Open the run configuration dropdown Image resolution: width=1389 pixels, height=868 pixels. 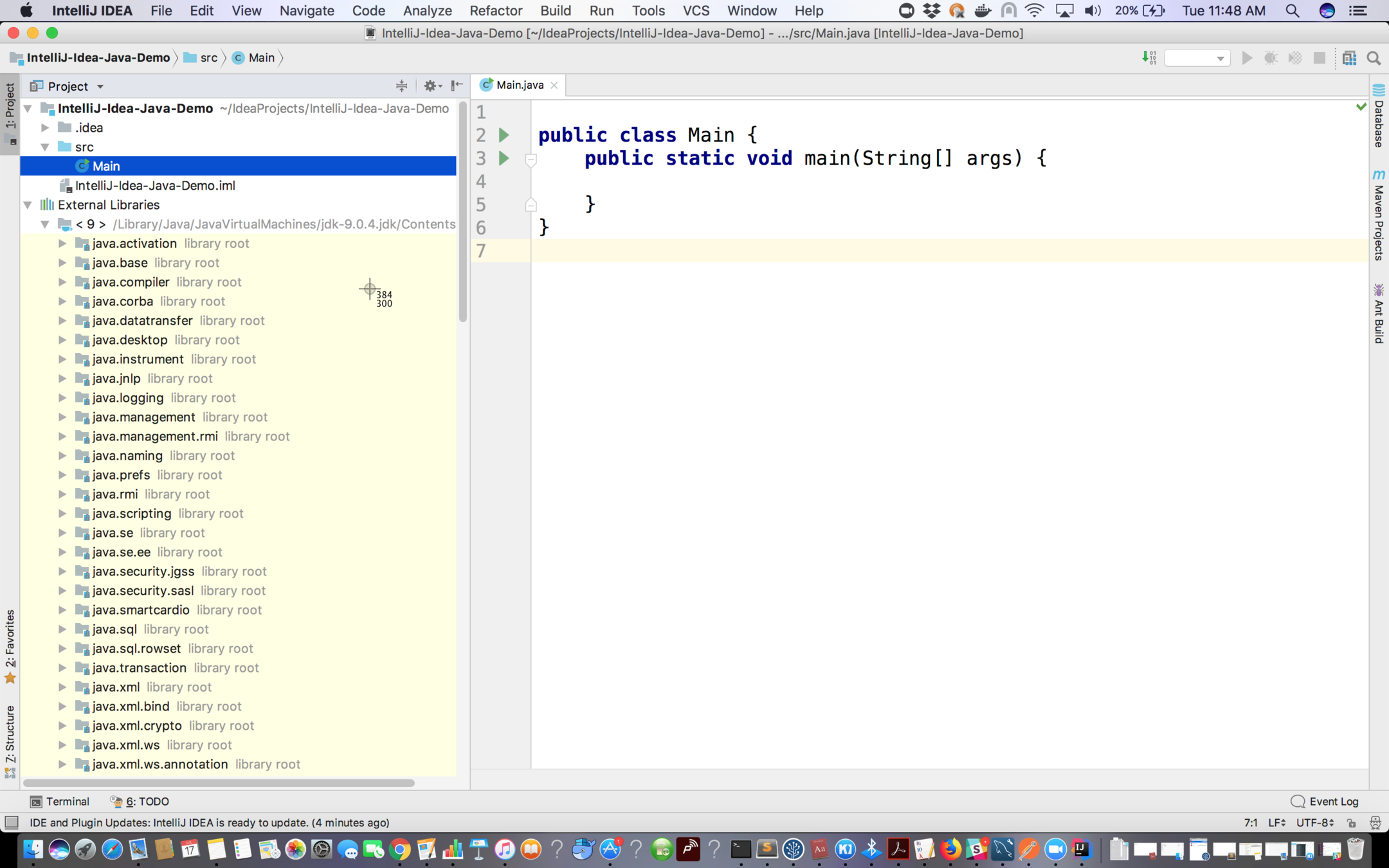pyautogui.click(x=1197, y=58)
